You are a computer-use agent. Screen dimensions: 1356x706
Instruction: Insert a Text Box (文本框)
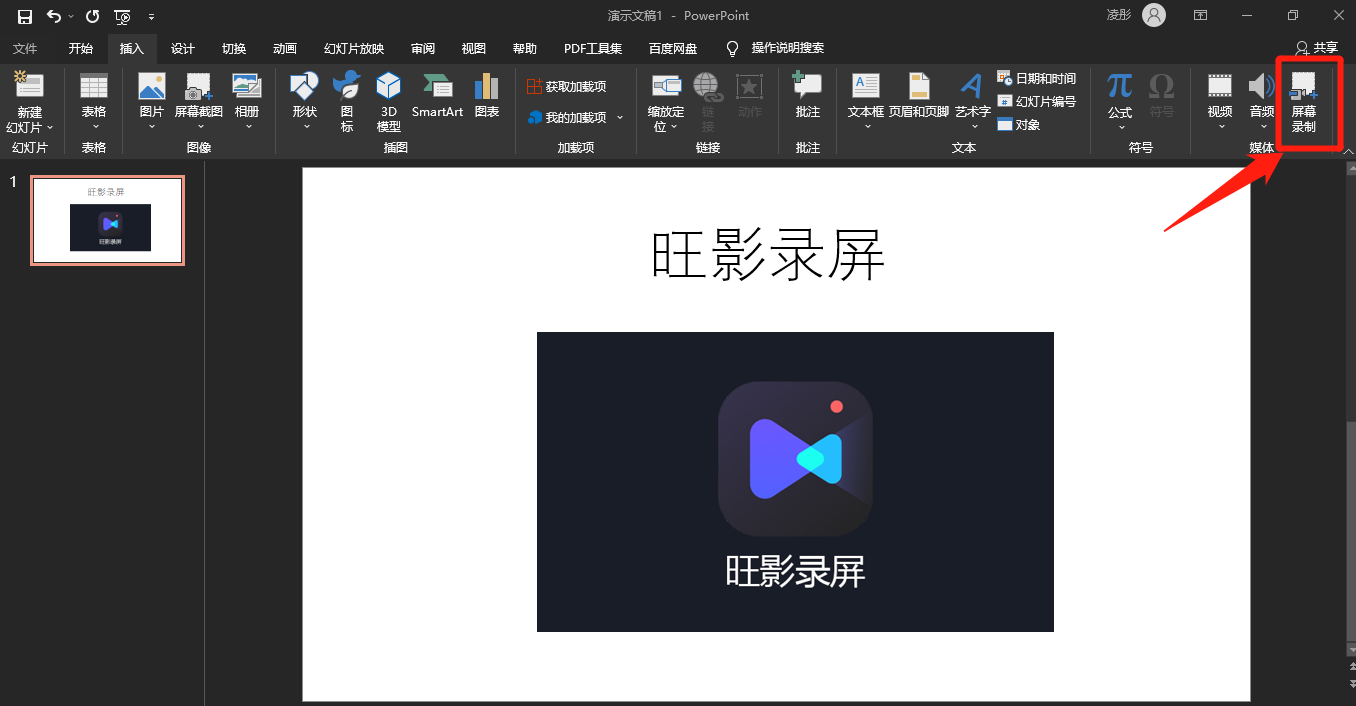(x=866, y=103)
